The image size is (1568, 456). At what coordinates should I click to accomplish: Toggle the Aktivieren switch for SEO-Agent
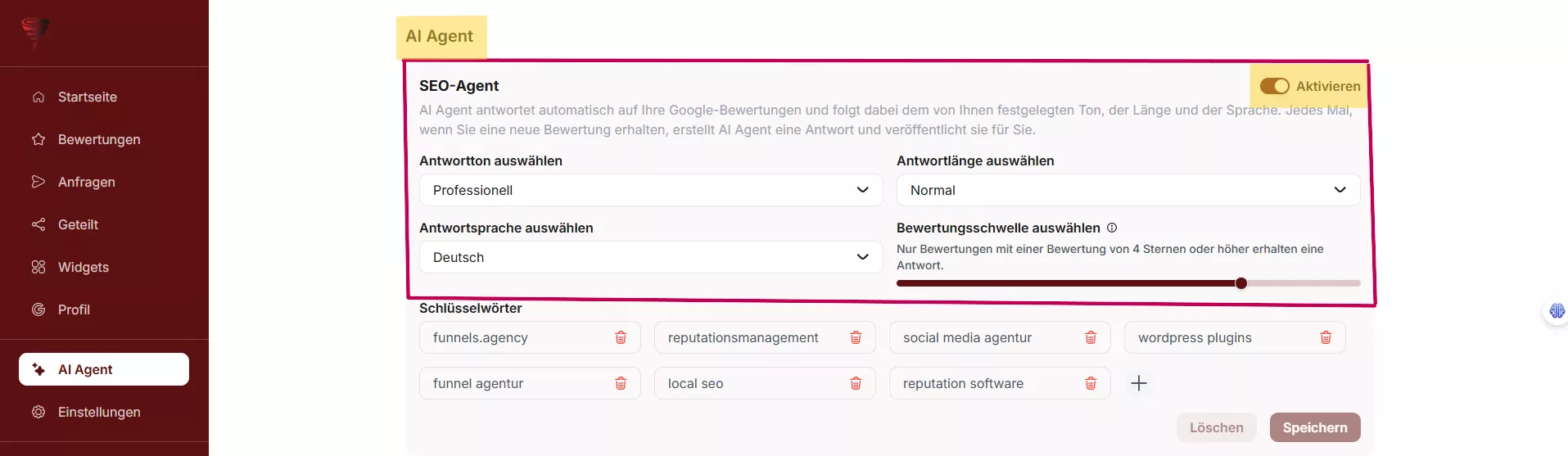1274,86
